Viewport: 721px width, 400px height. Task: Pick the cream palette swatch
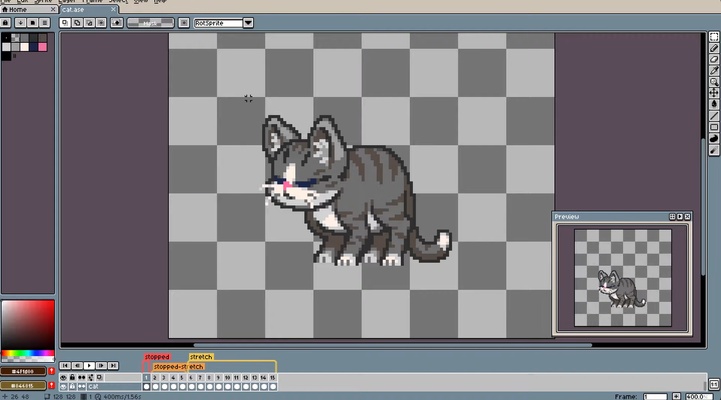[24, 47]
